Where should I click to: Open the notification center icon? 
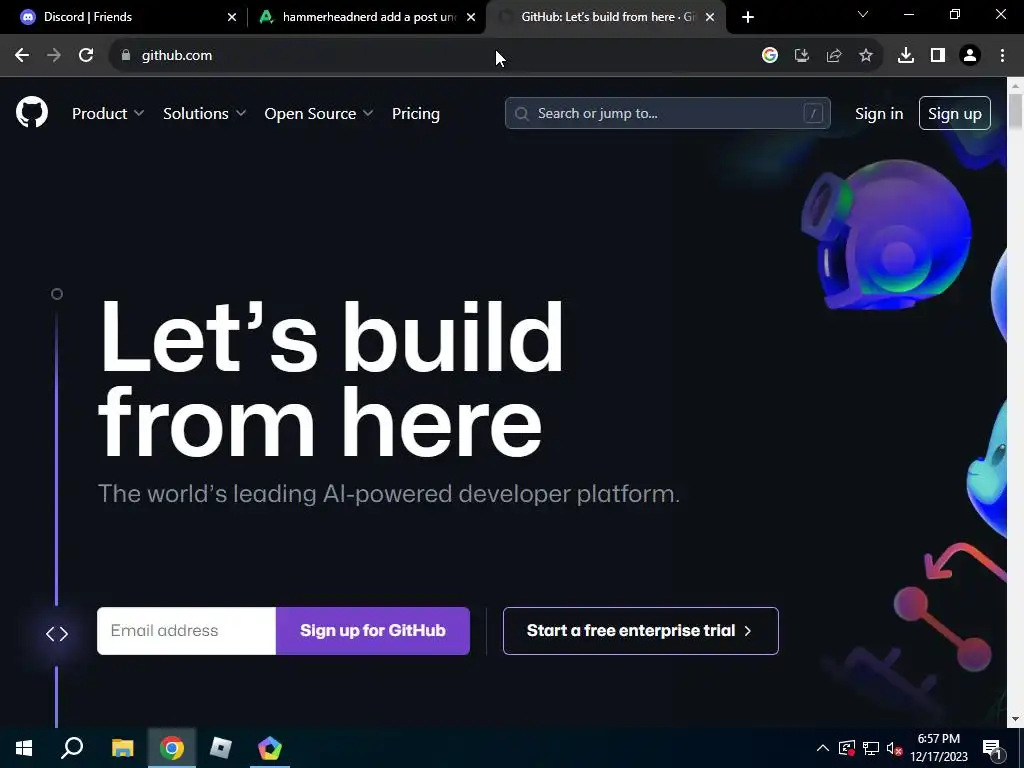point(992,749)
